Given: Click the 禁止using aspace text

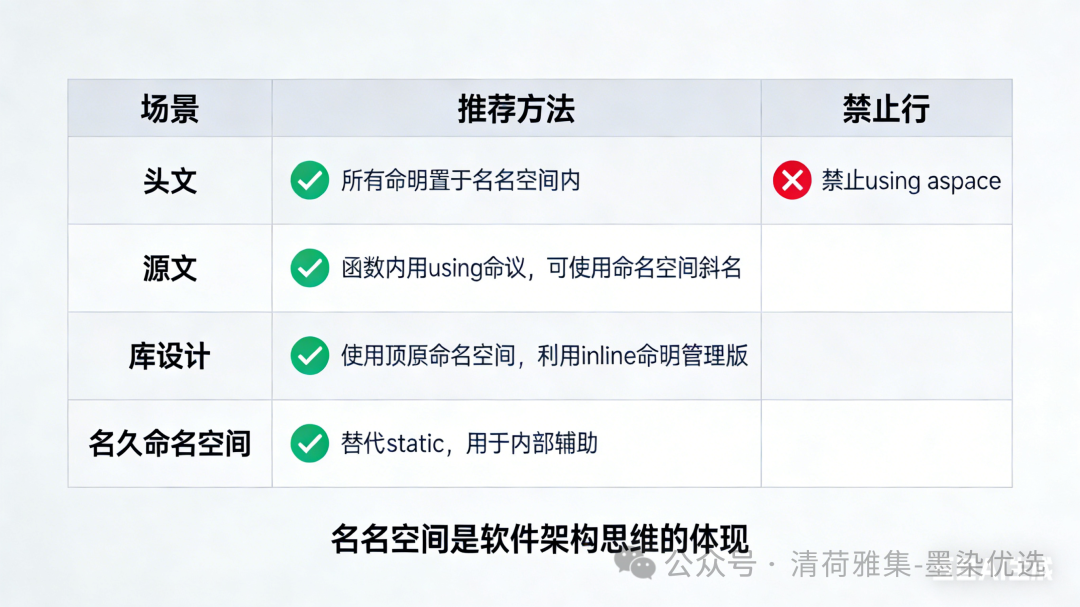Looking at the screenshot, I should [x=911, y=181].
